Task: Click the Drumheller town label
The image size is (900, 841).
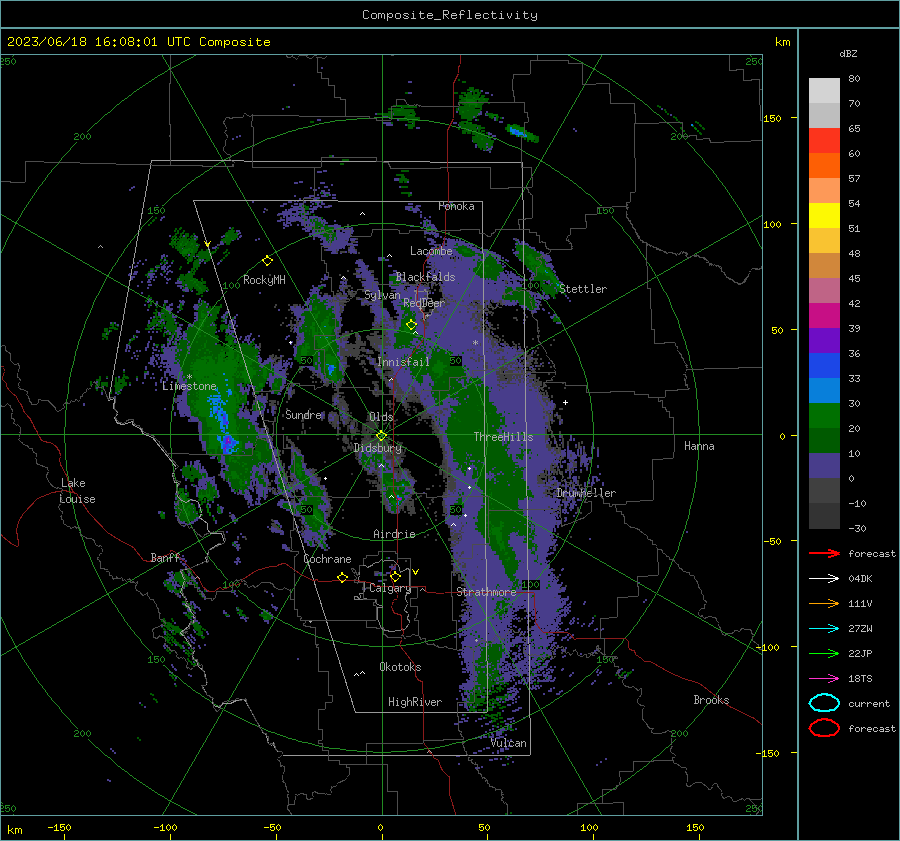Action: coord(586,493)
